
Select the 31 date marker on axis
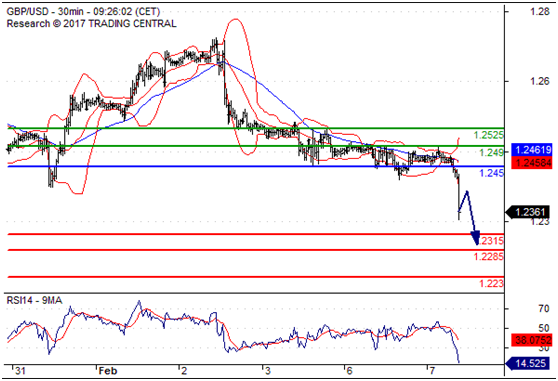coord(20,371)
